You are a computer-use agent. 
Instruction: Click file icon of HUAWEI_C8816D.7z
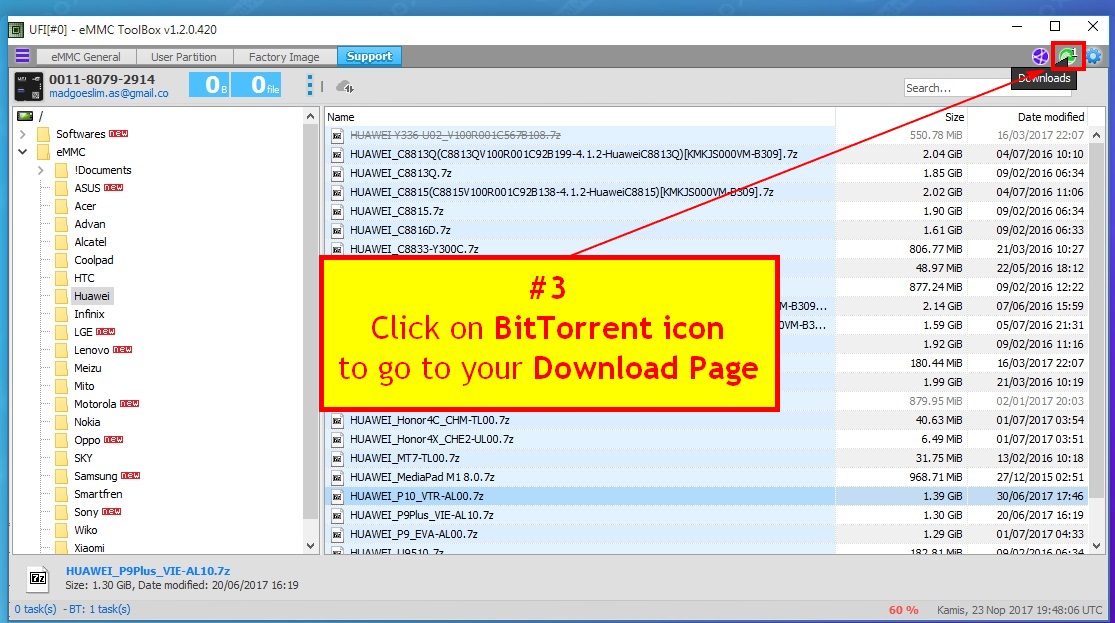[x=338, y=230]
